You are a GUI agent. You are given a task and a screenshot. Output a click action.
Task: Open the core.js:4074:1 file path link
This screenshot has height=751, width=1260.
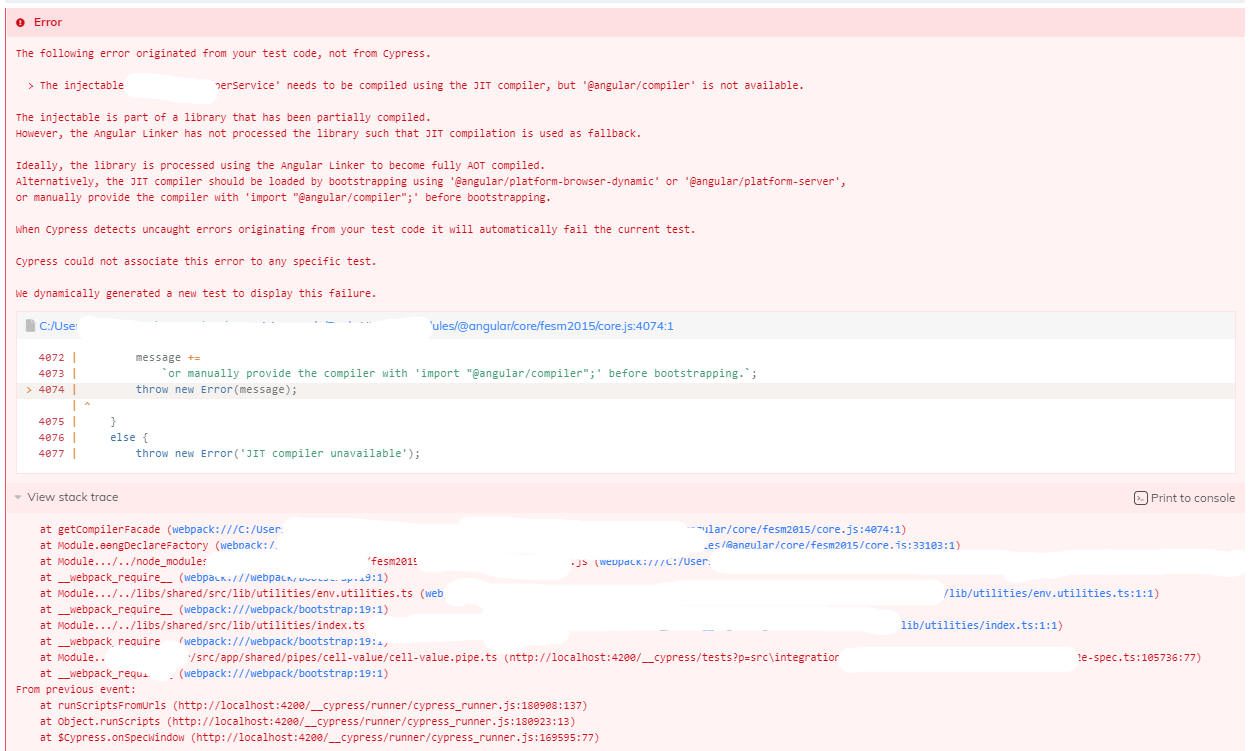[x=357, y=326]
